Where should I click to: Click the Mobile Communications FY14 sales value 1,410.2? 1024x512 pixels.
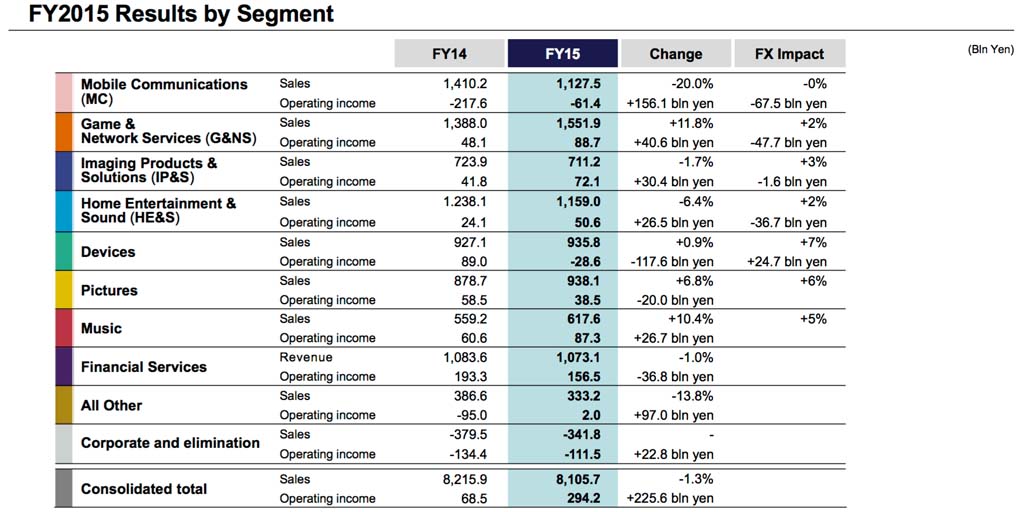coord(464,84)
